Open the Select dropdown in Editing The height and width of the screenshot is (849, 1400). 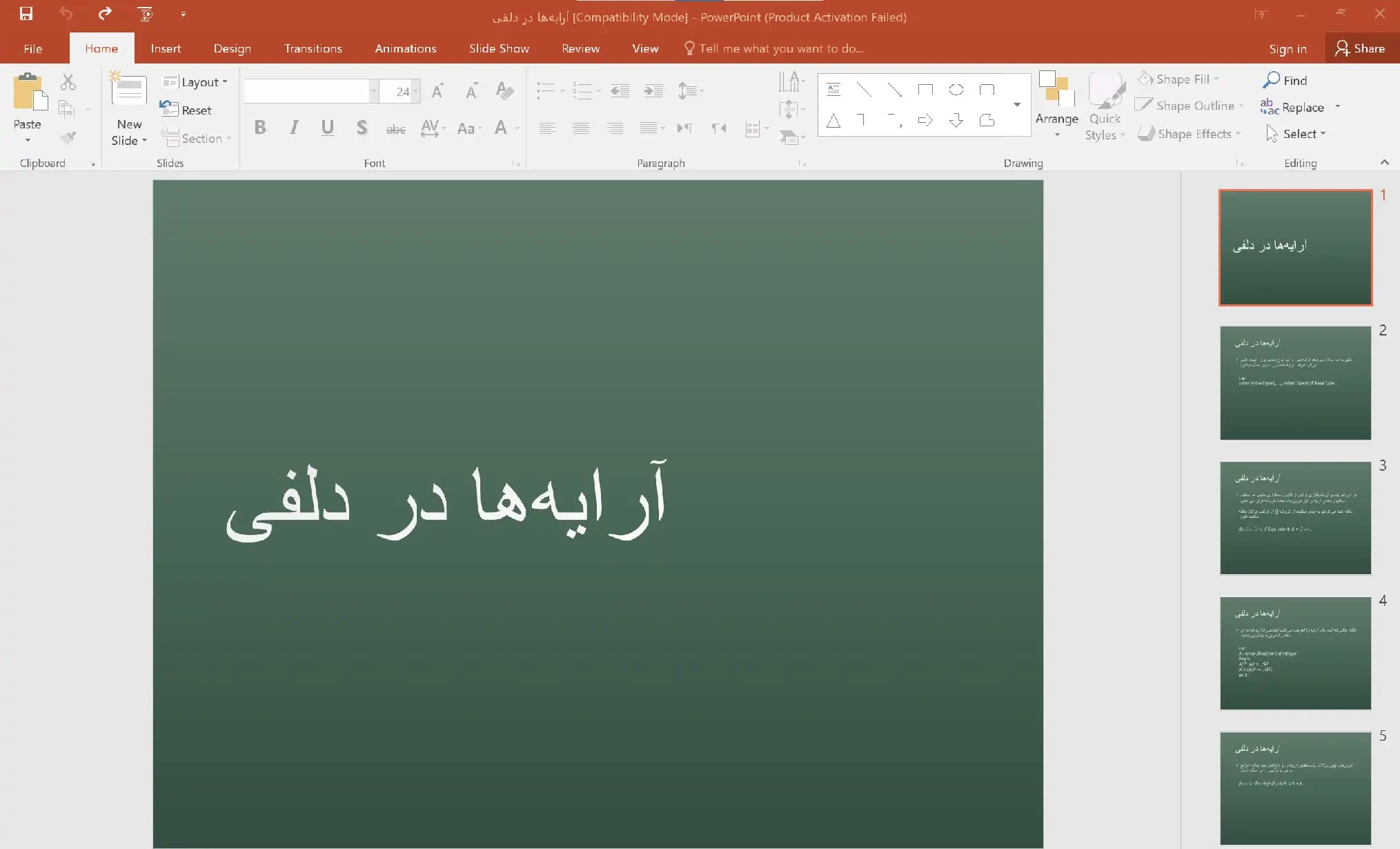point(1297,134)
